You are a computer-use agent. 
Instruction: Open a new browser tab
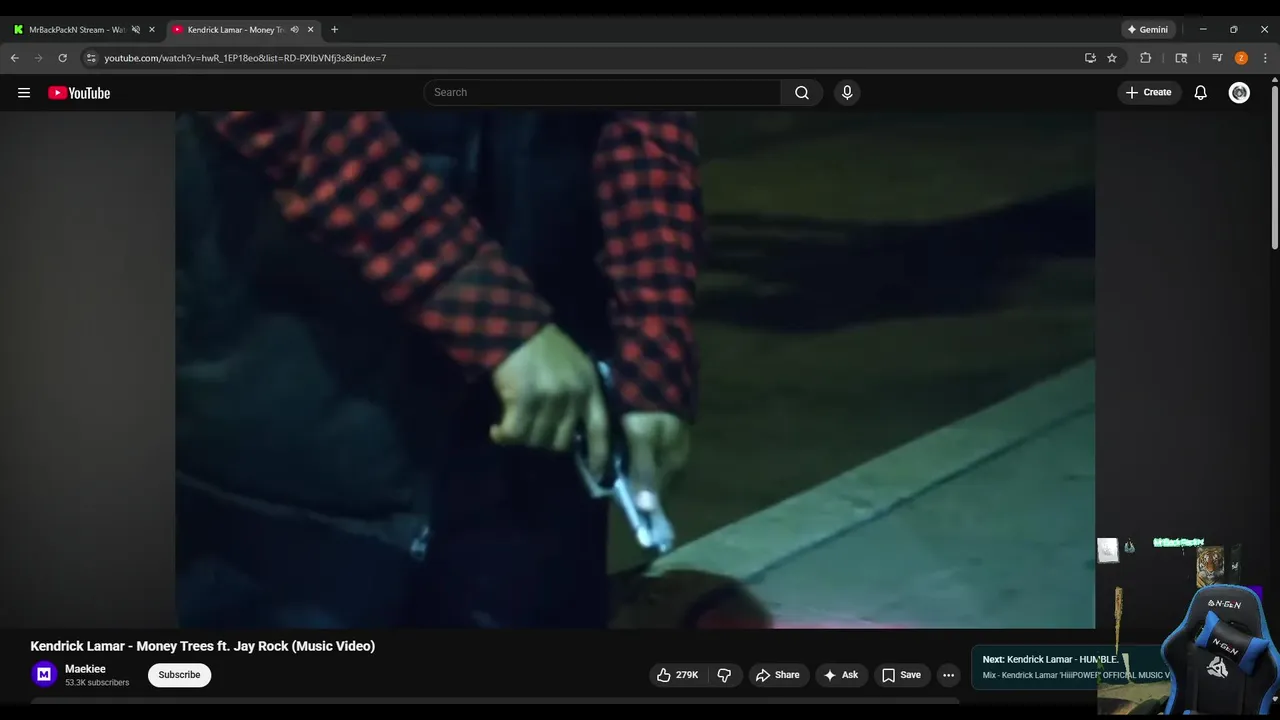(334, 29)
